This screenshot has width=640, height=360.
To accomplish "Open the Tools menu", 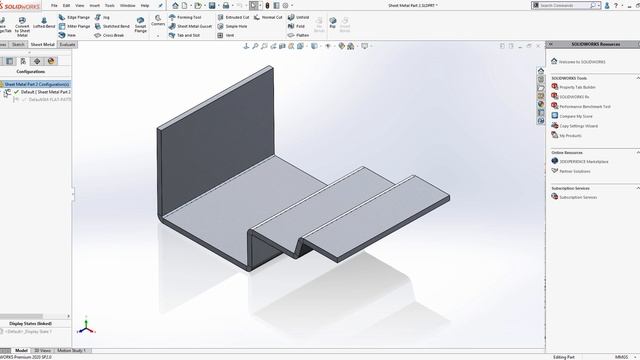I will pyautogui.click(x=110, y=6).
